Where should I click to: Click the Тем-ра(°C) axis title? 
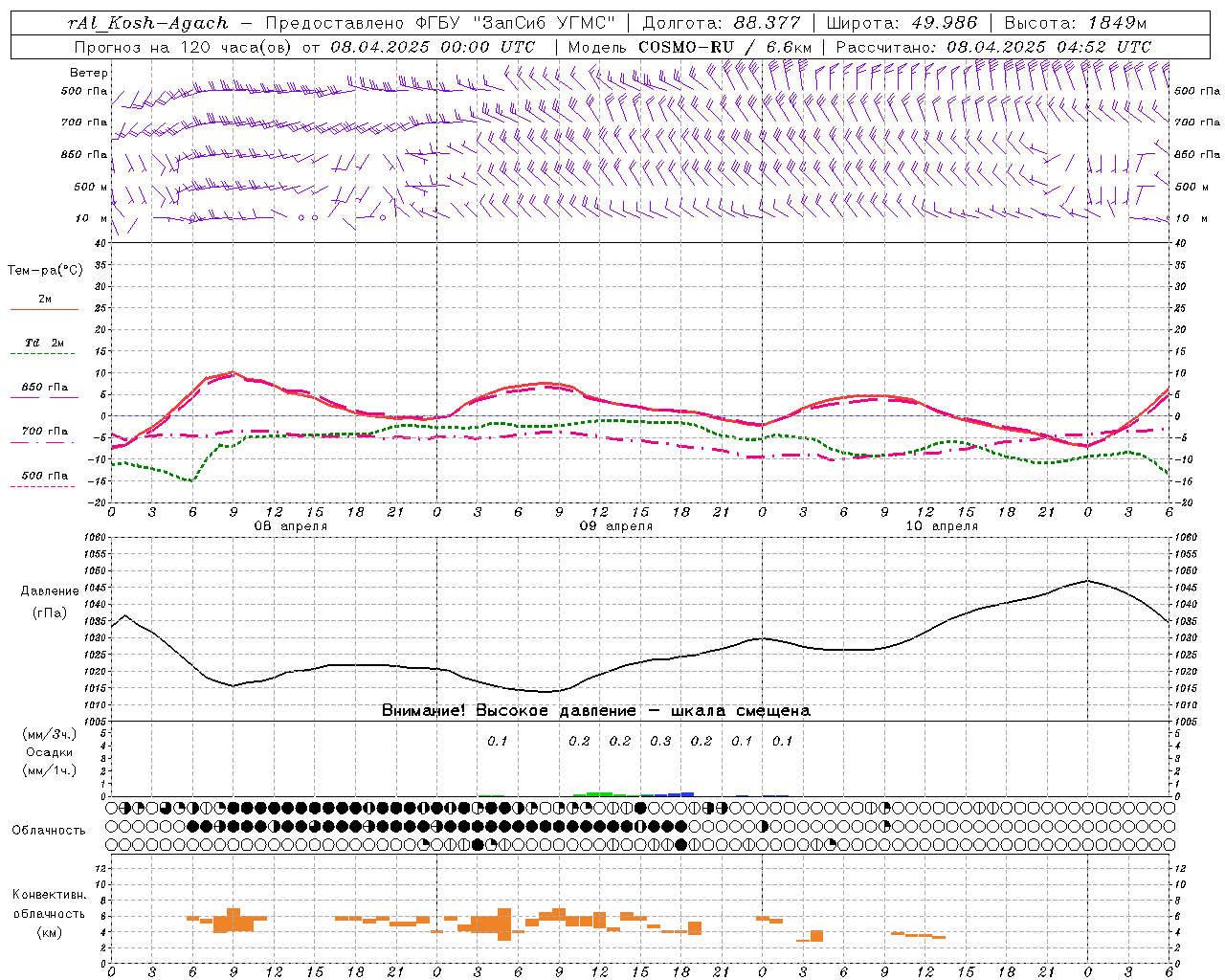(x=45, y=271)
